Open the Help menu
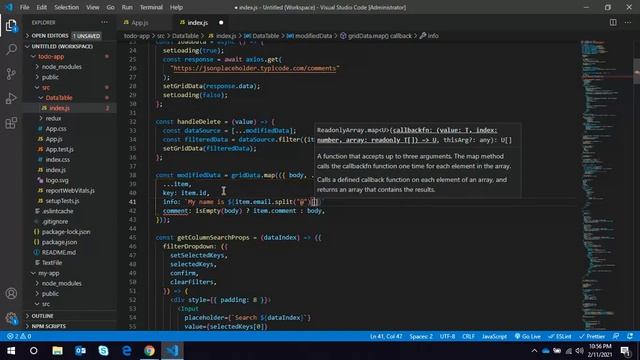640x360 pixels. pos(176,7)
